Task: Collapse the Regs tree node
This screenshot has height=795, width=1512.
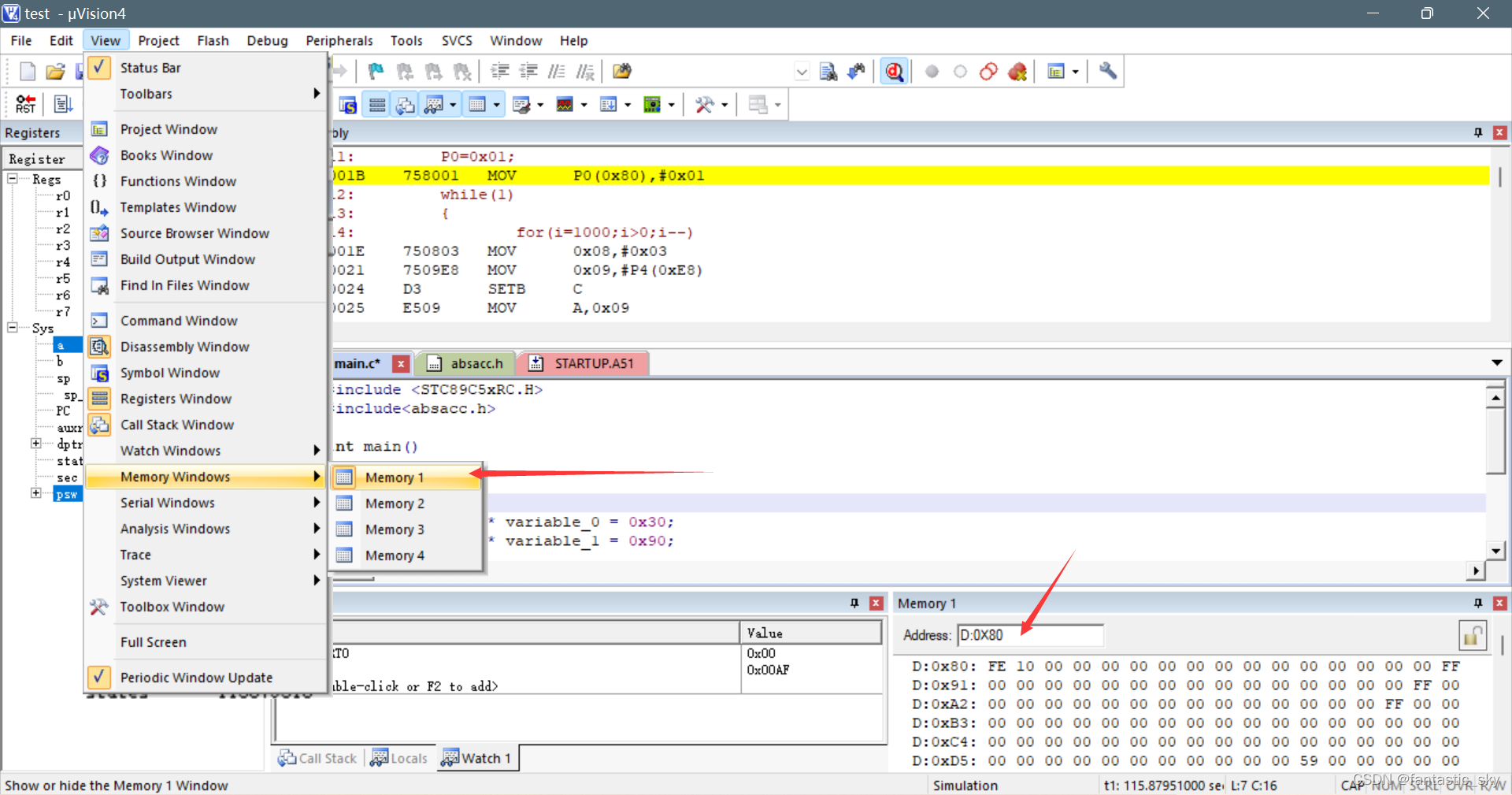Action: [13, 179]
